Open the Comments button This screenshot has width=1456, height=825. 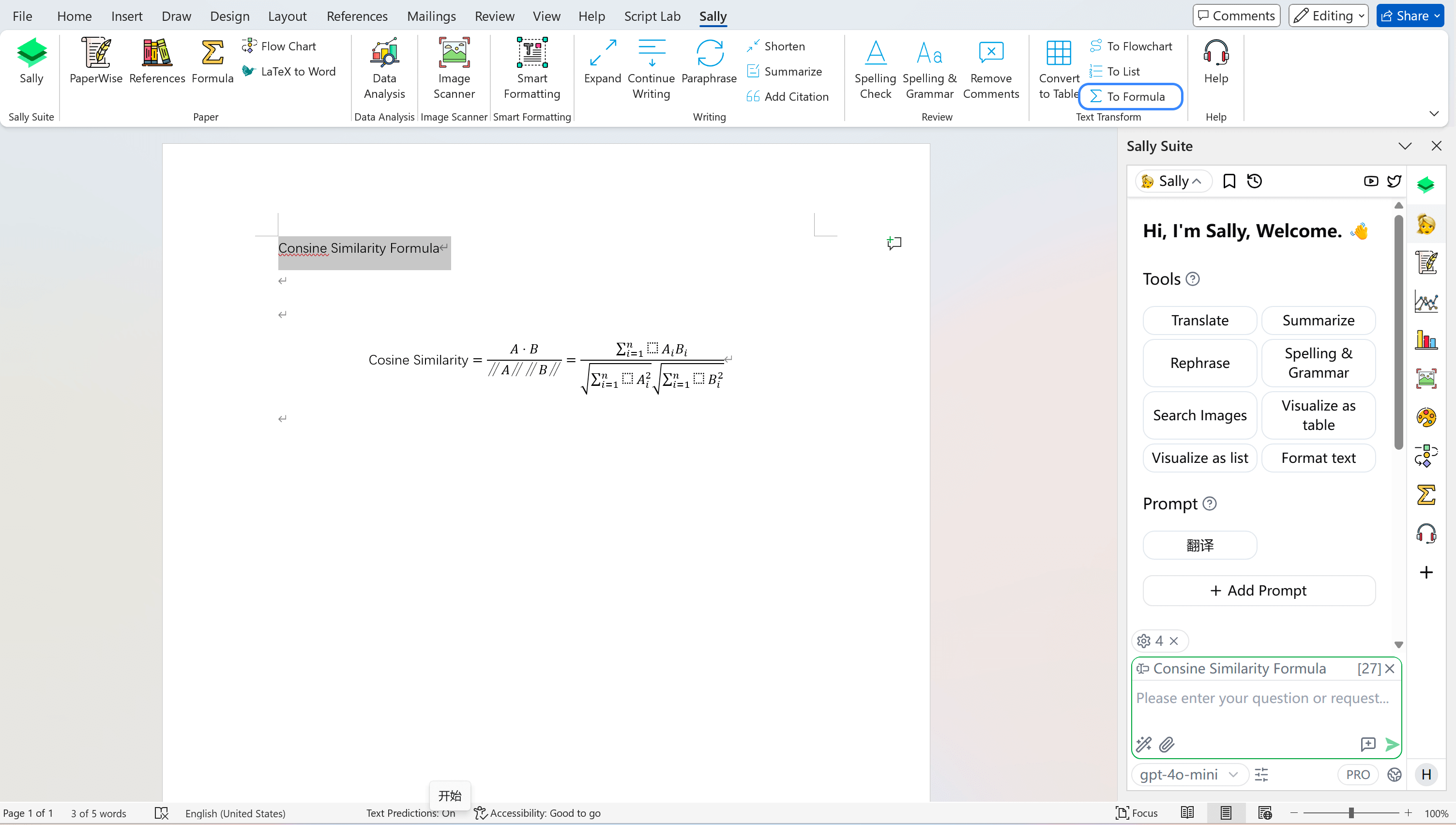[x=1236, y=16]
